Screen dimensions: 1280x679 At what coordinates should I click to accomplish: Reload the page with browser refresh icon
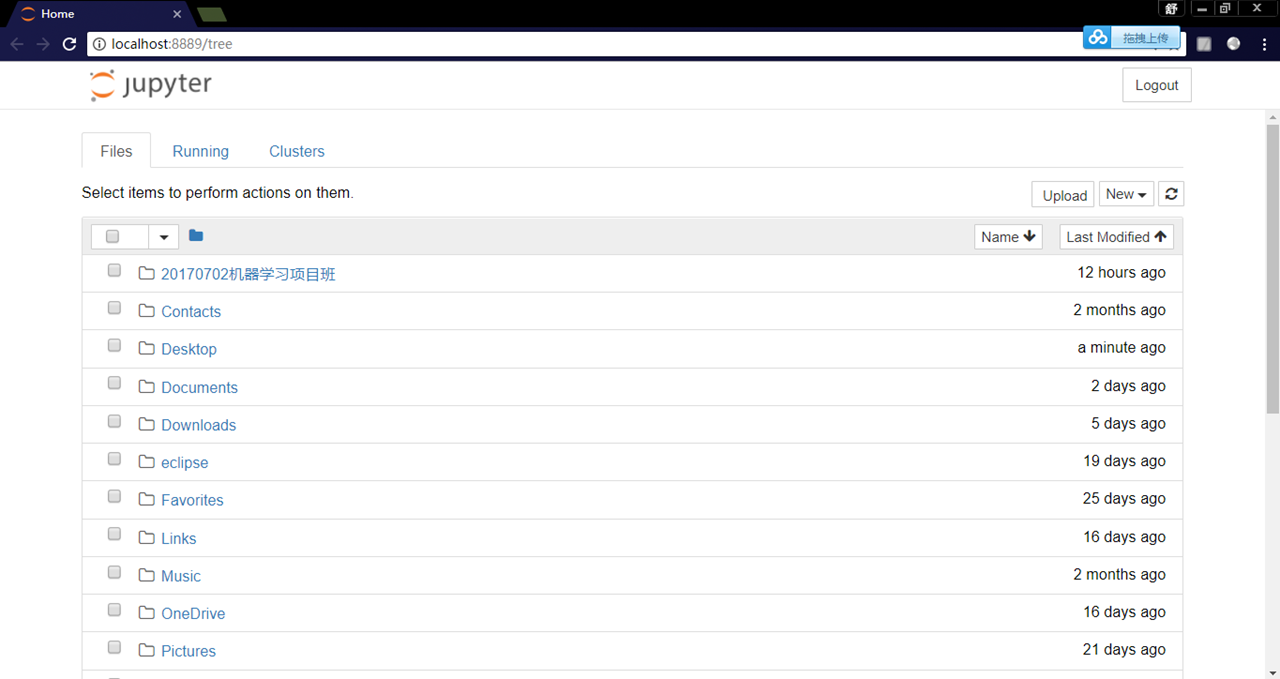click(x=69, y=44)
